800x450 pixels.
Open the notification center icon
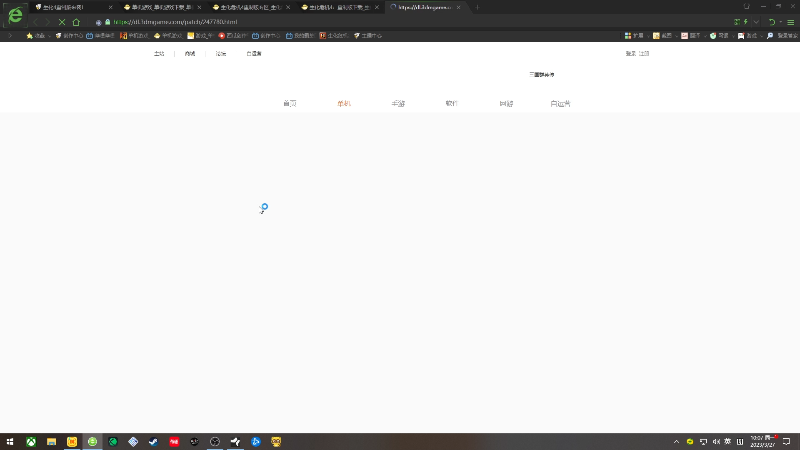coord(787,442)
